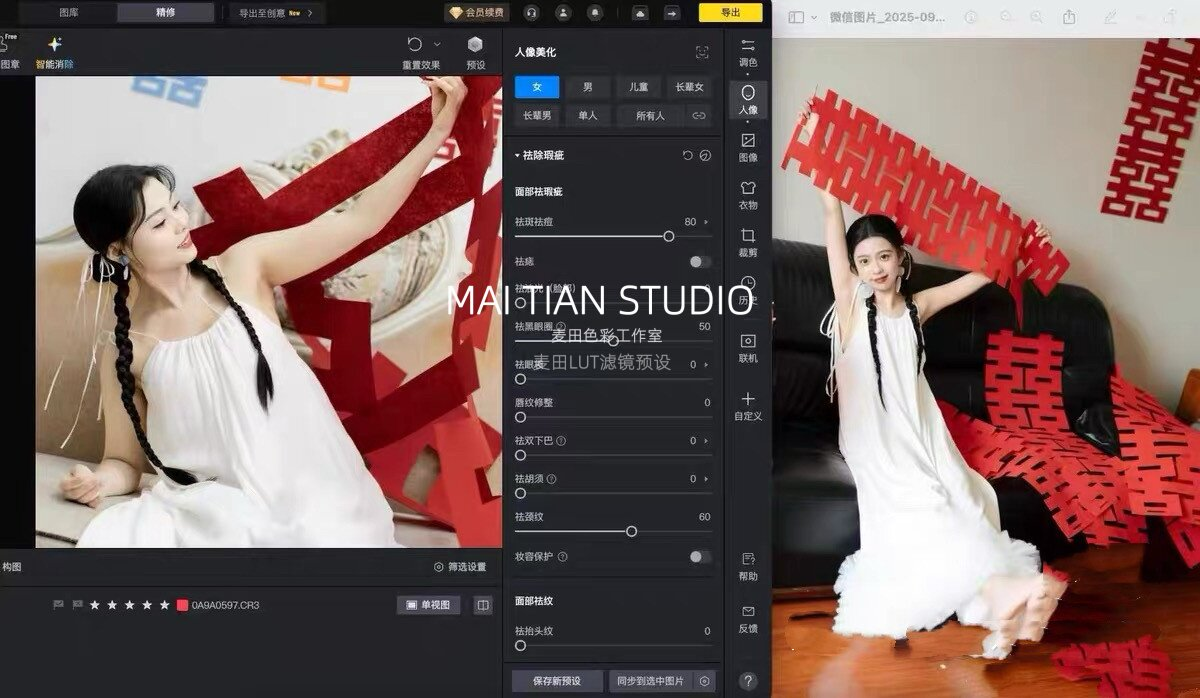Select the 女 female portrait category

pyautogui.click(x=537, y=87)
